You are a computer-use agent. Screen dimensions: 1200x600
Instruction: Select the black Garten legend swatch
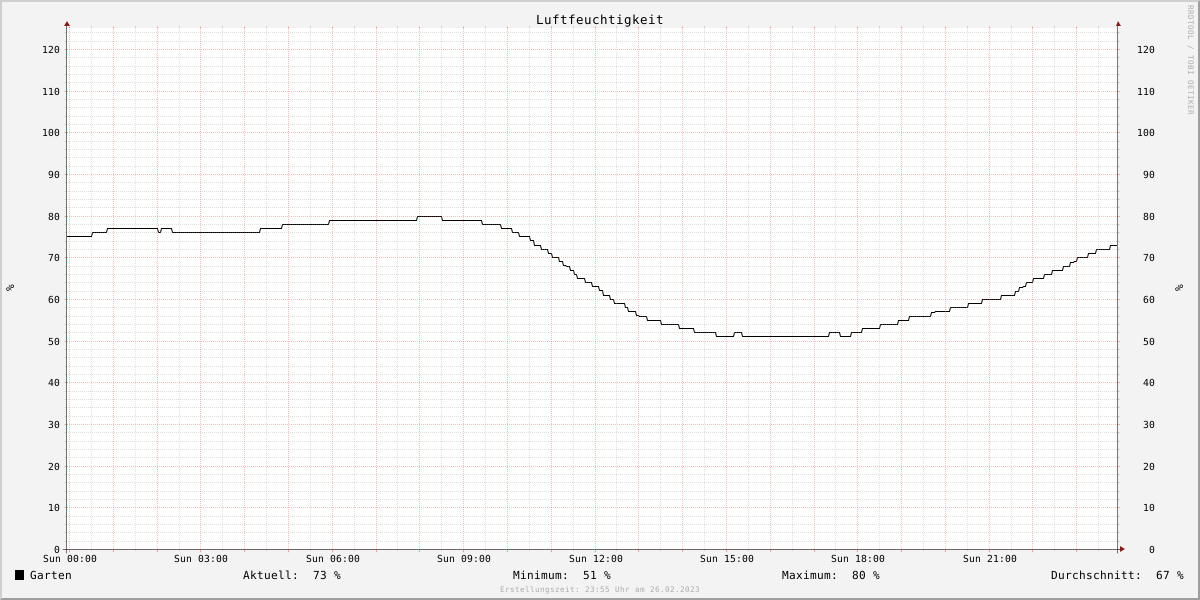pyautogui.click(x=19, y=575)
